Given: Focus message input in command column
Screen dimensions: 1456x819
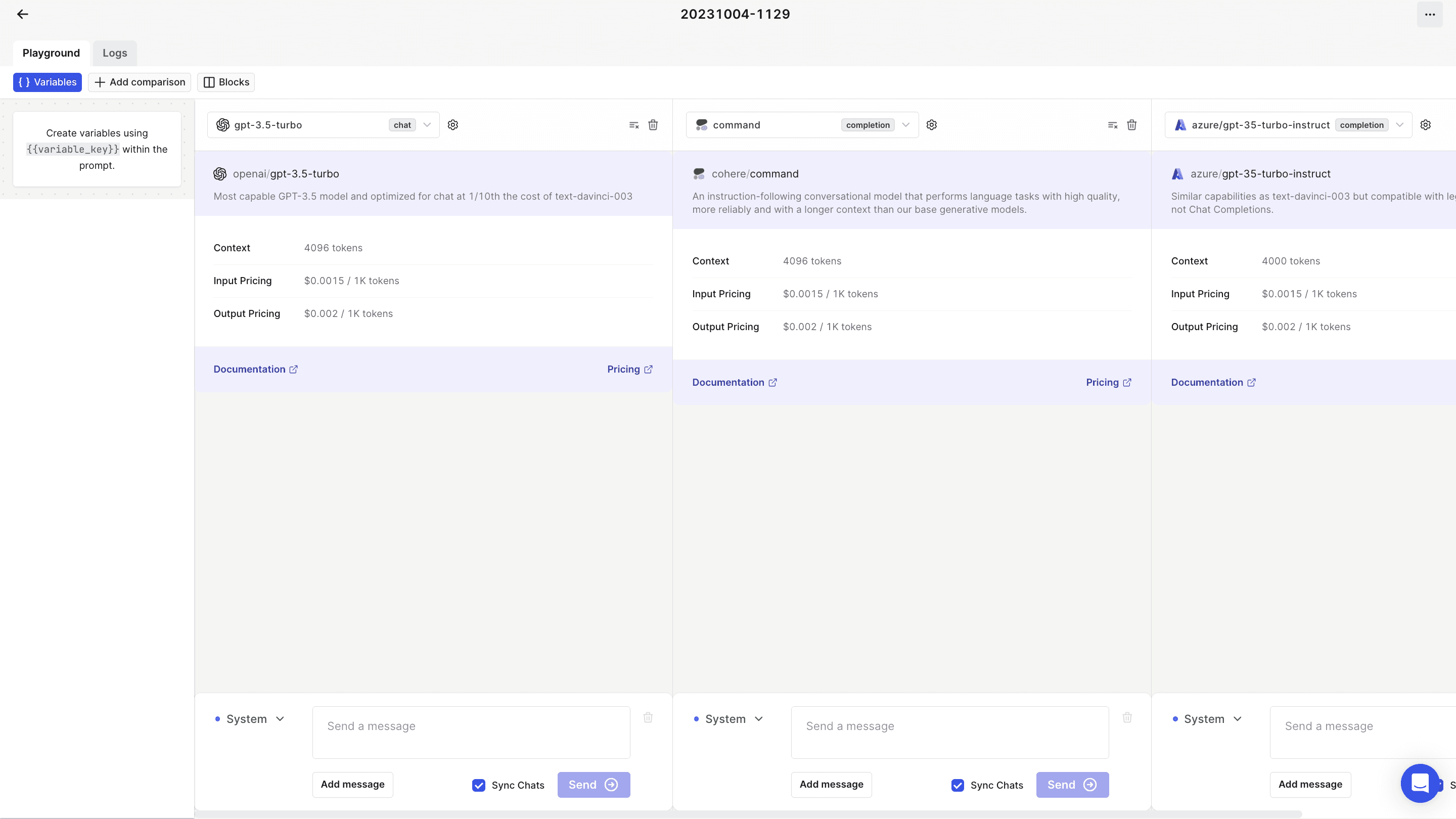Looking at the screenshot, I should [x=950, y=733].
